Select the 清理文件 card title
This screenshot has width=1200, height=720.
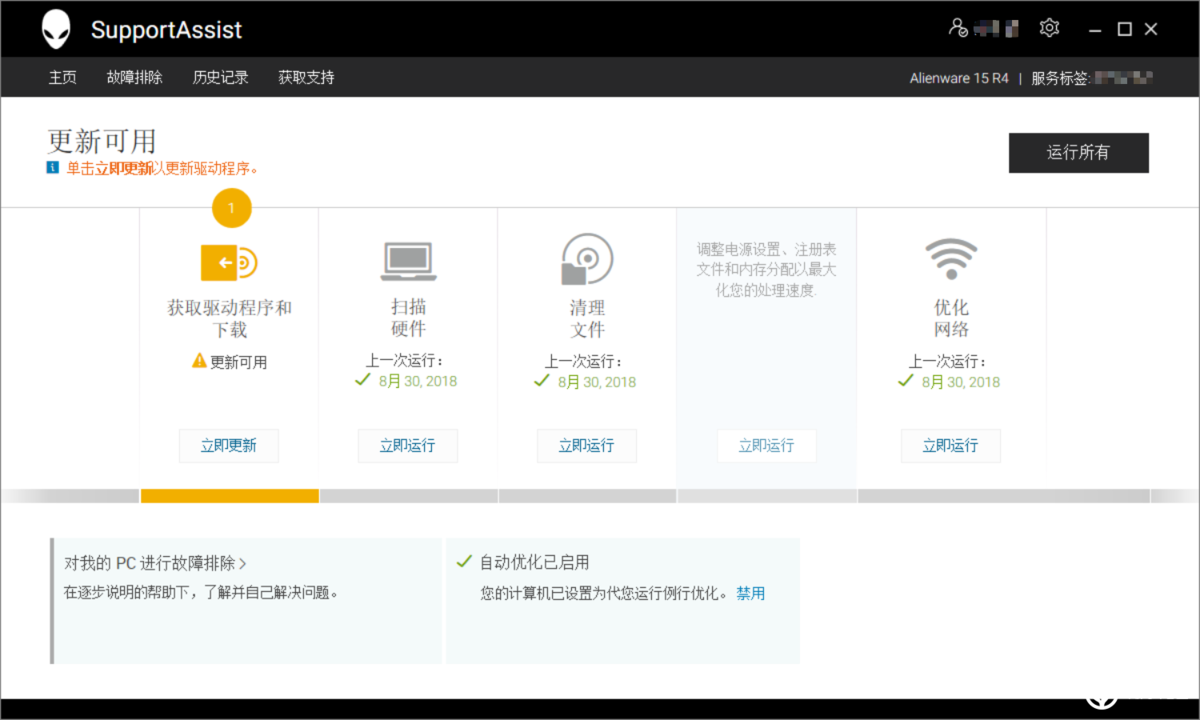pyautogui.click(x=588, y=318)
